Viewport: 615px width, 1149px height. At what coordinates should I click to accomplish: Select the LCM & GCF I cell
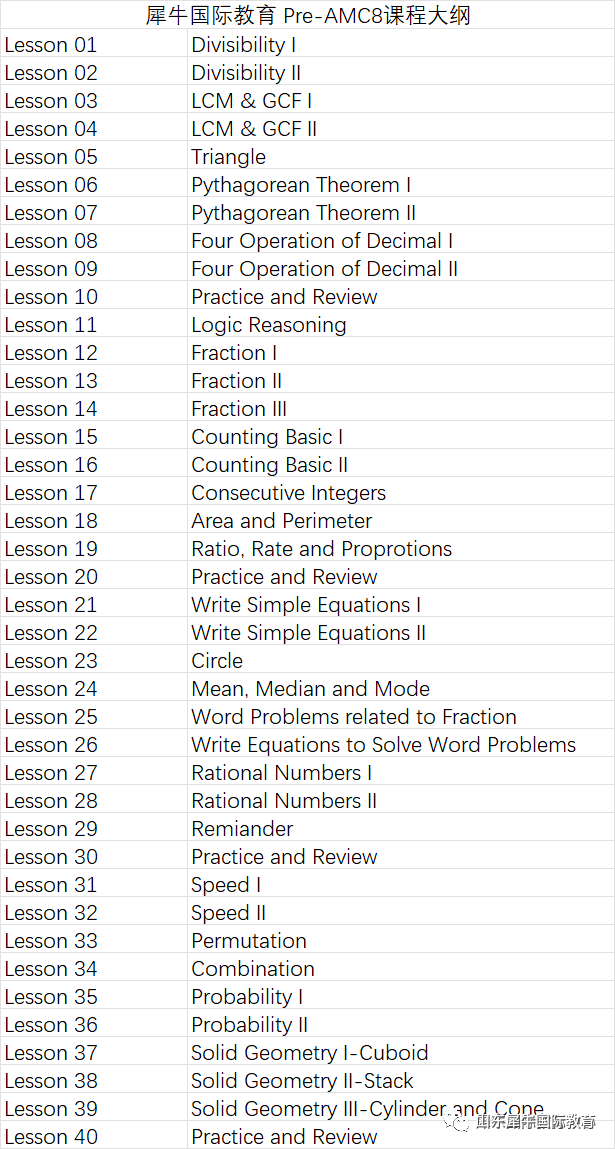[x=401, y=100]
